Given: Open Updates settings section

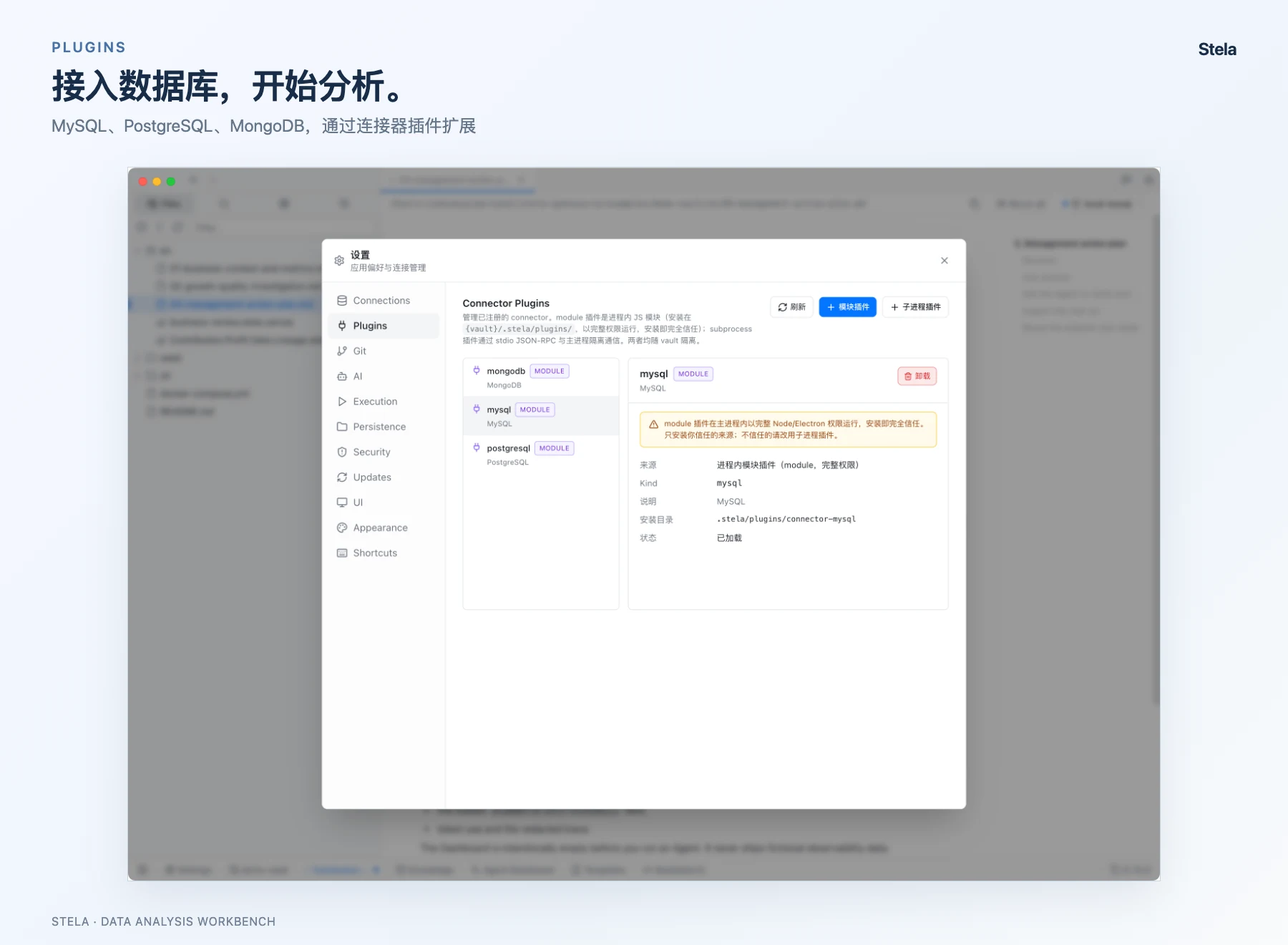Looking at the screenshot, I should [x=384, y=478].
